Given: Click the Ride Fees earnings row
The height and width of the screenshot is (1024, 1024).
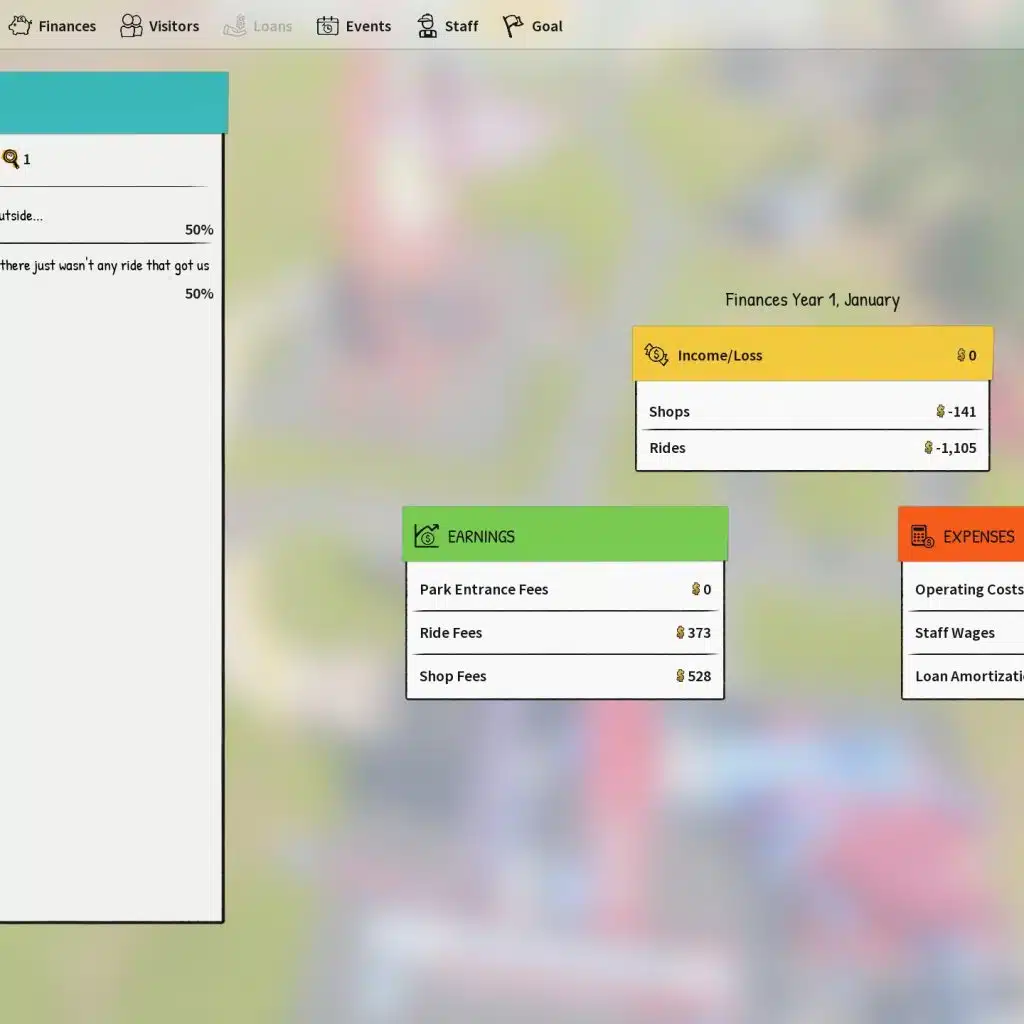Looking at the screenshot, I should [x=565, y=633].
